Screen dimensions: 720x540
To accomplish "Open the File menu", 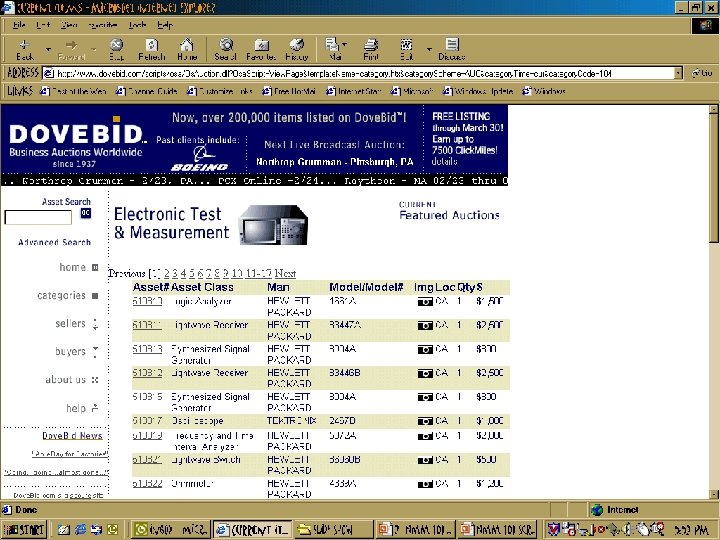I will [19, 25].
